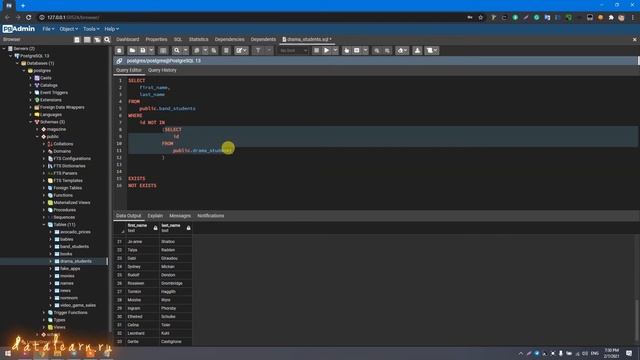Expand the Functions tree node
640x360 pixels.
pyautogui.click(x=44, y=196)
